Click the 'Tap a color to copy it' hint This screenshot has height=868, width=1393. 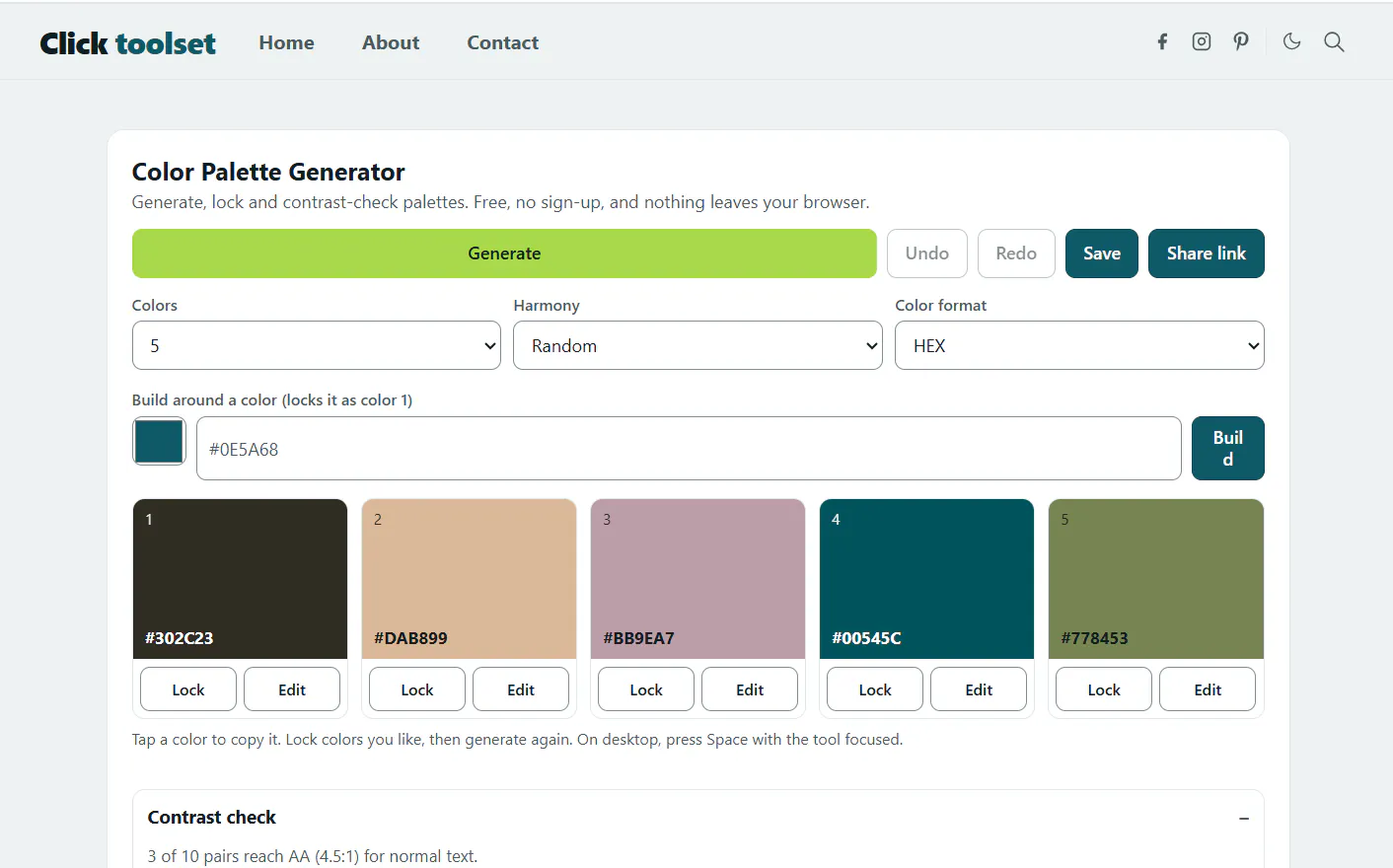pos(205,740)
